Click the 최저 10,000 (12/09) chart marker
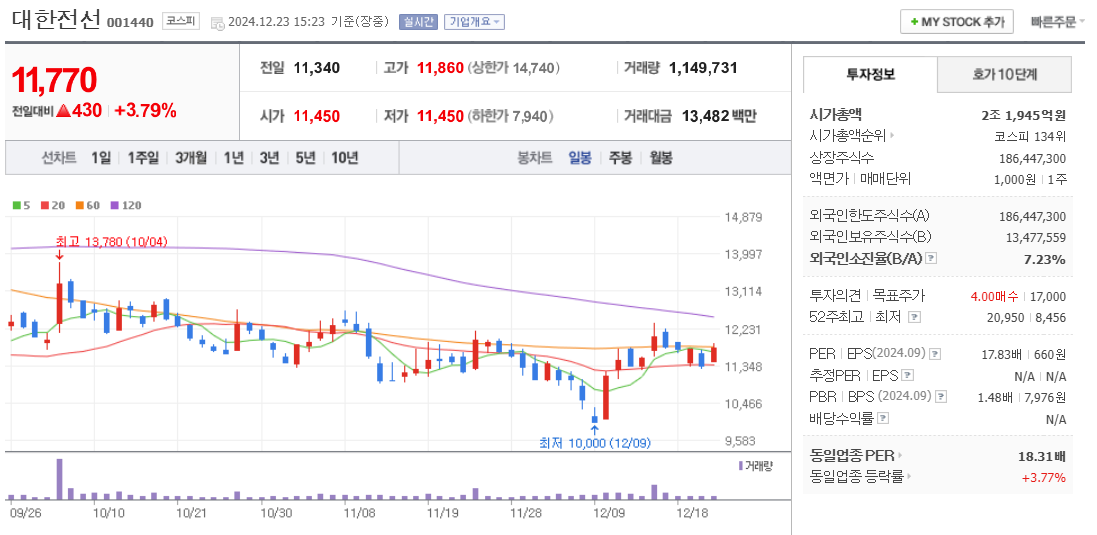1097x535 pixels. [597, 443]
